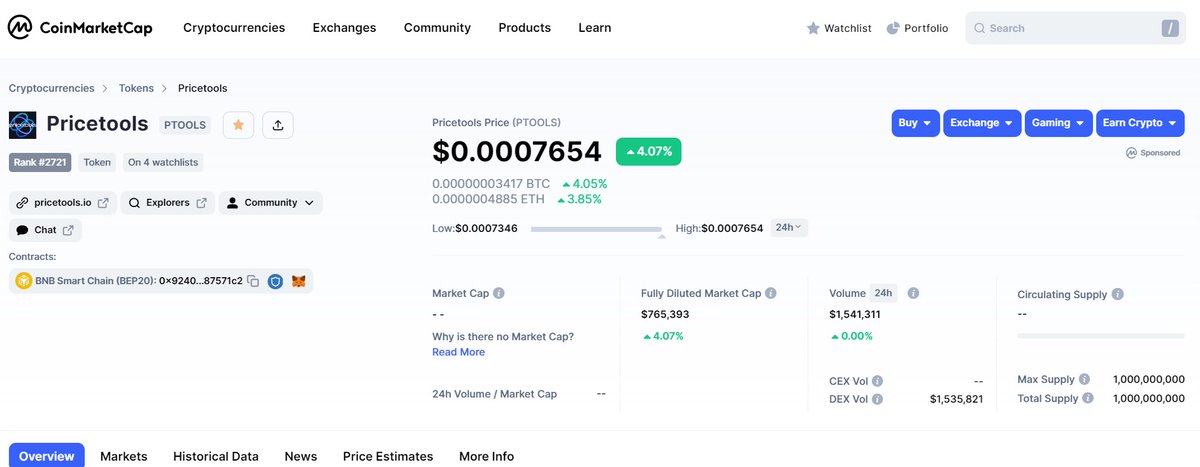
Task: Expand the Community links dropdown
Action: (x=270, y=203)
